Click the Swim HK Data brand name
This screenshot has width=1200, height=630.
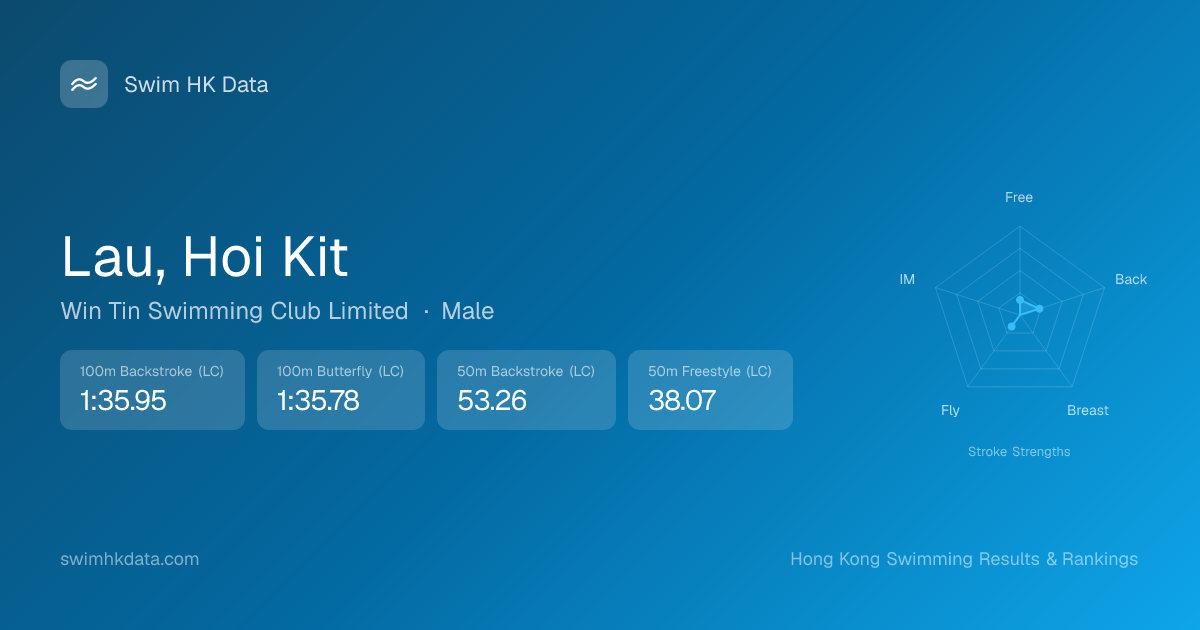point(196,85)
